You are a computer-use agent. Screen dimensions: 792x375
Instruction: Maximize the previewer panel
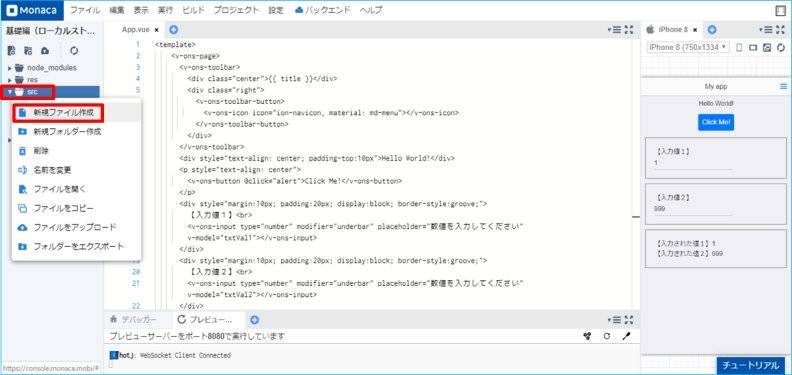tap(780, 30)
